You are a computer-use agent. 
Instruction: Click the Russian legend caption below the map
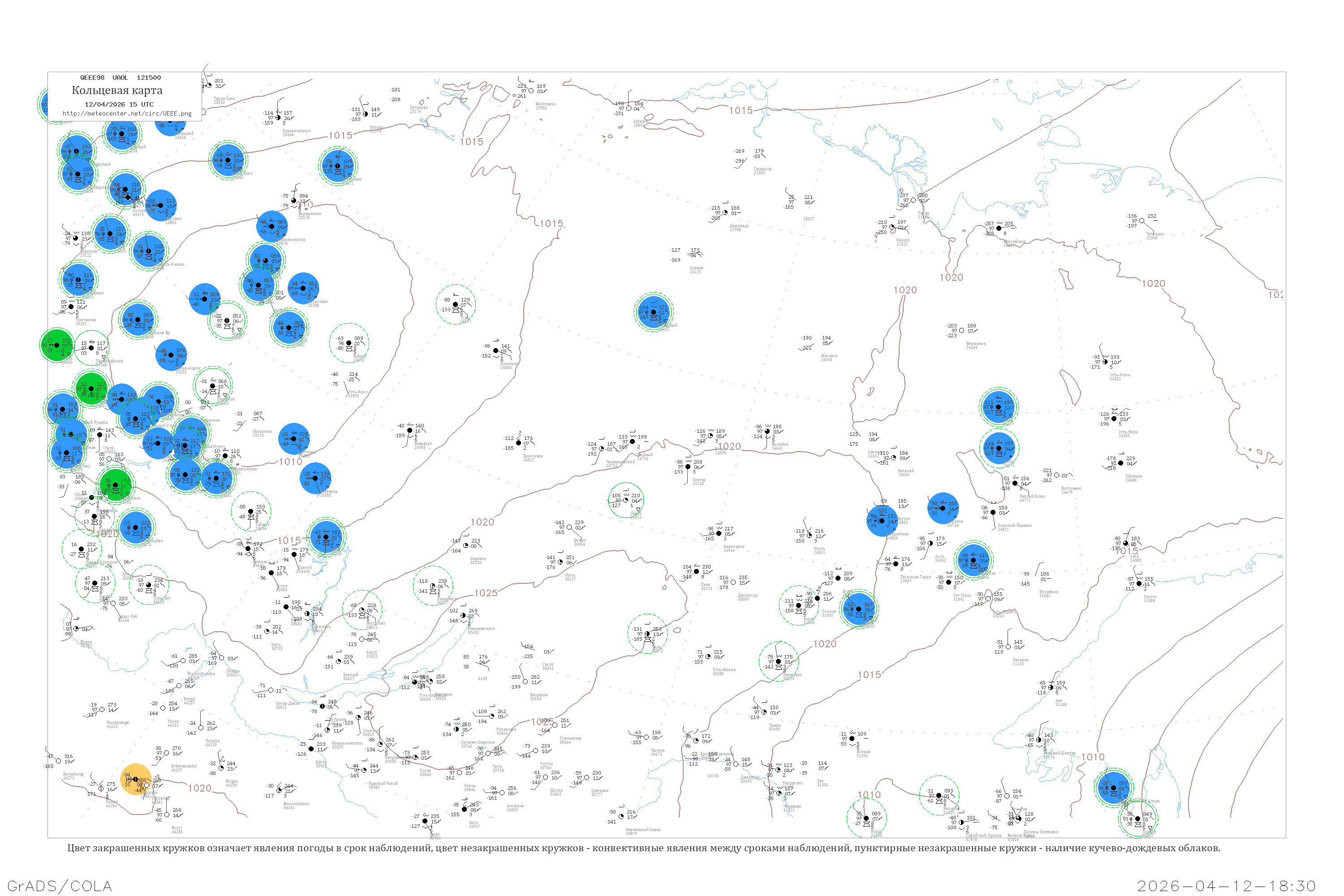[643, 848]
